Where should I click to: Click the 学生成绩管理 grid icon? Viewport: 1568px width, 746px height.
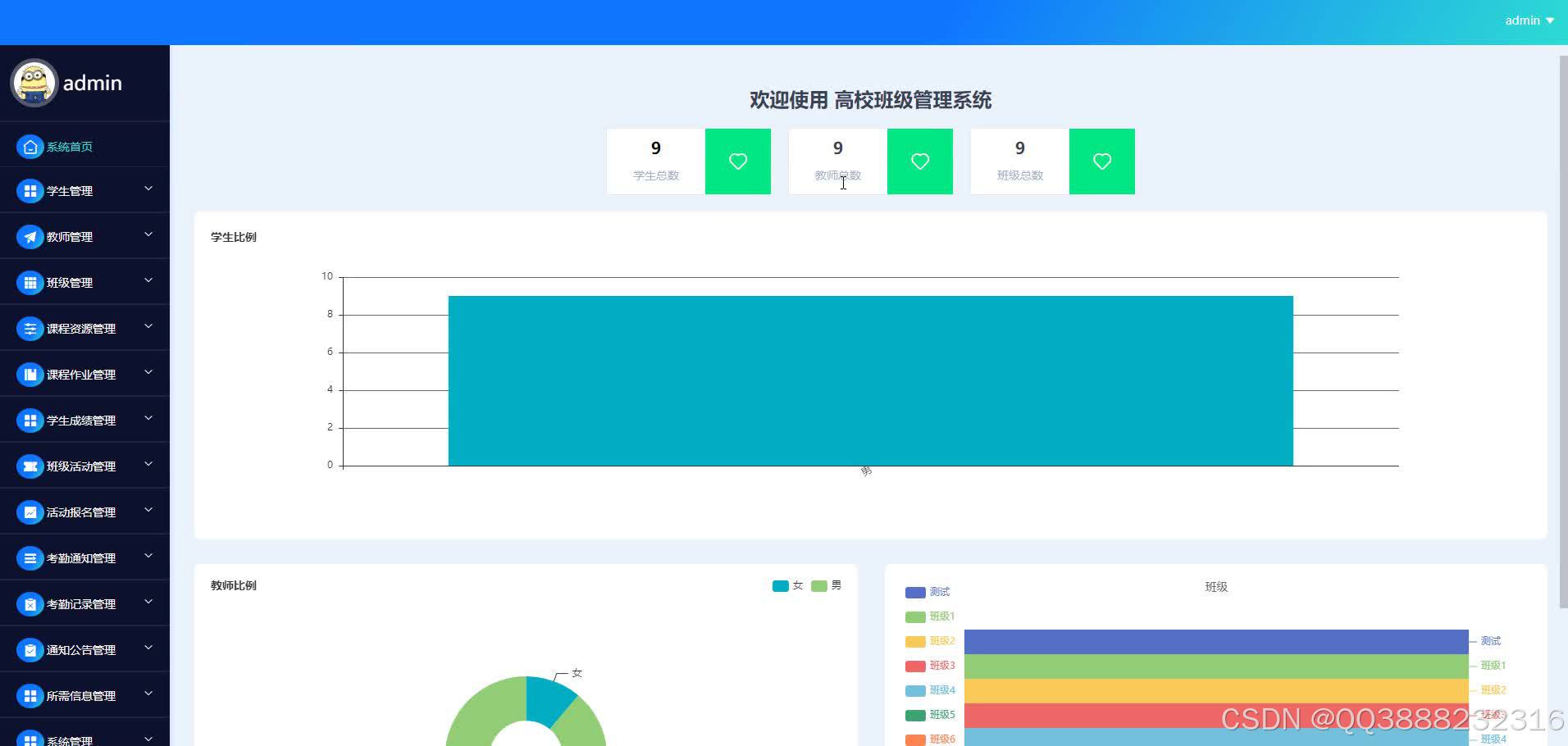[30, 421]
